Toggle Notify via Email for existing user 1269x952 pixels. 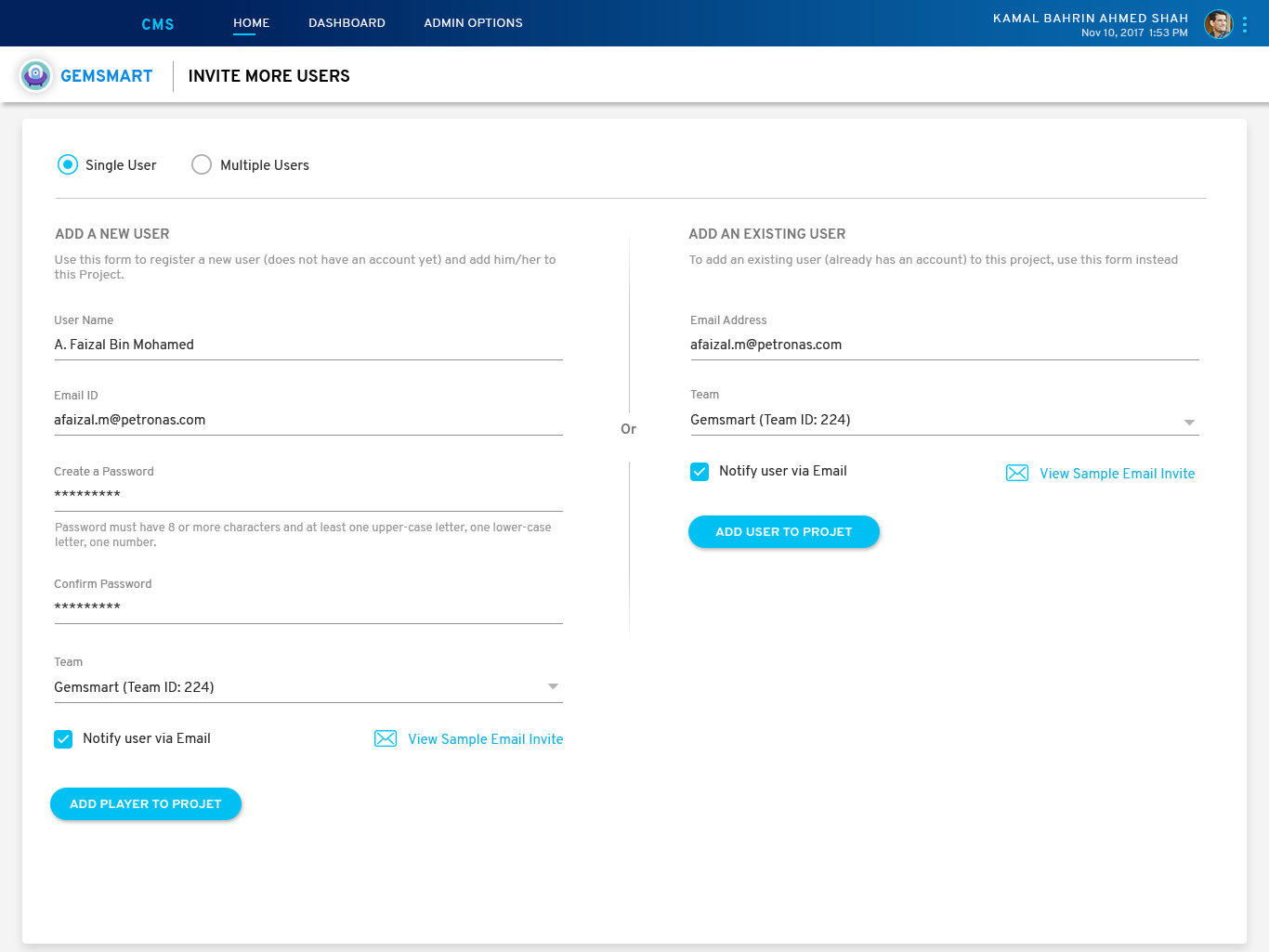point(700,472)
